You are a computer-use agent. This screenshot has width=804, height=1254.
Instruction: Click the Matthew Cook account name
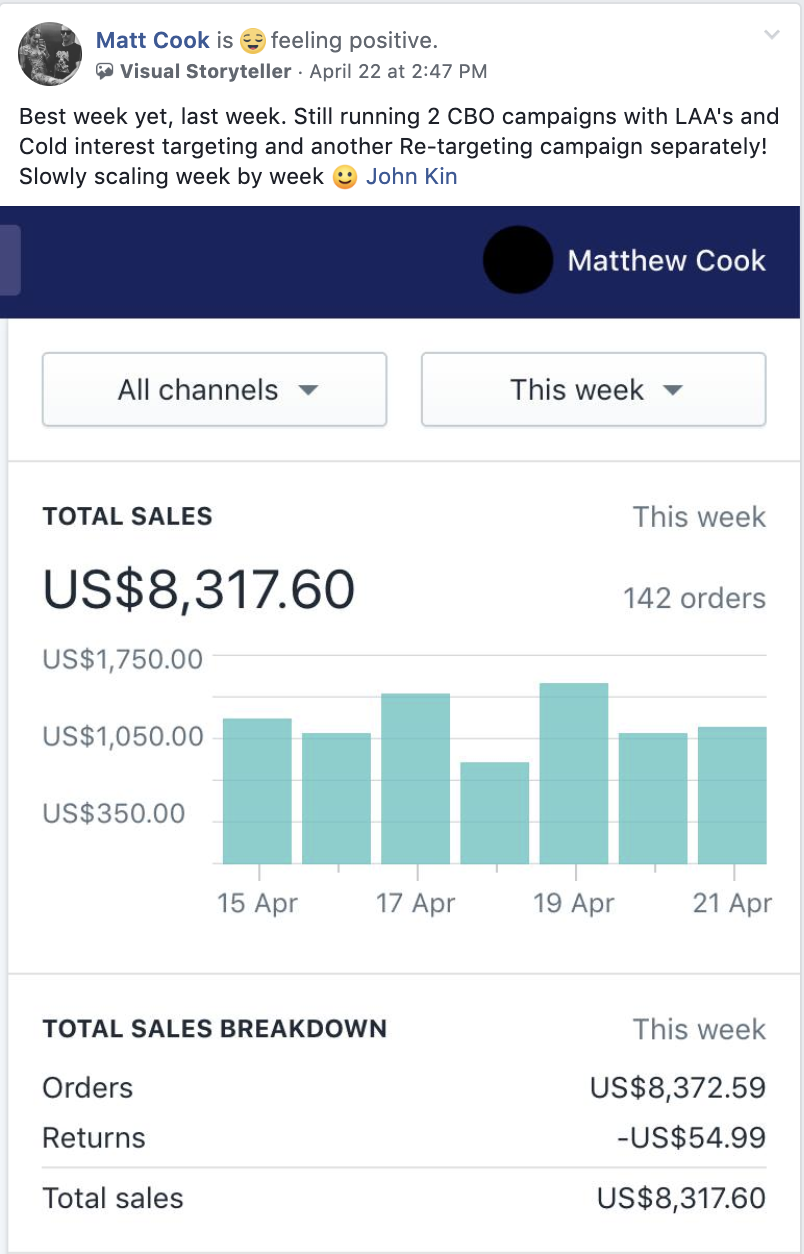(666, 261)
